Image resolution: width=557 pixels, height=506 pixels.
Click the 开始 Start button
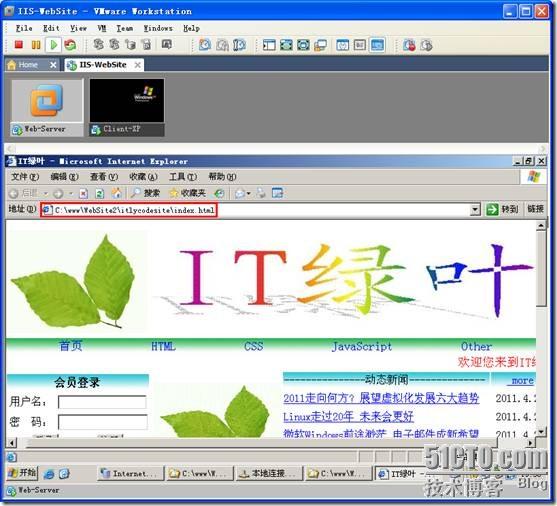22,473
